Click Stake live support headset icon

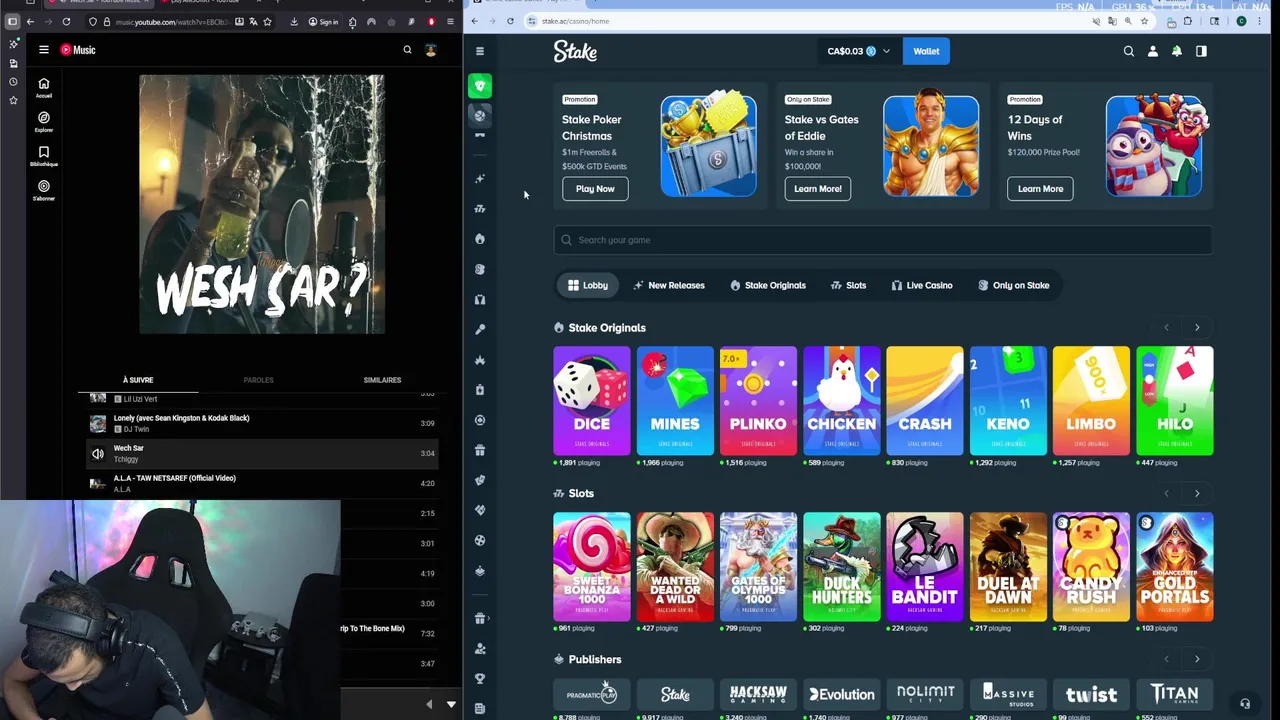1245,704
